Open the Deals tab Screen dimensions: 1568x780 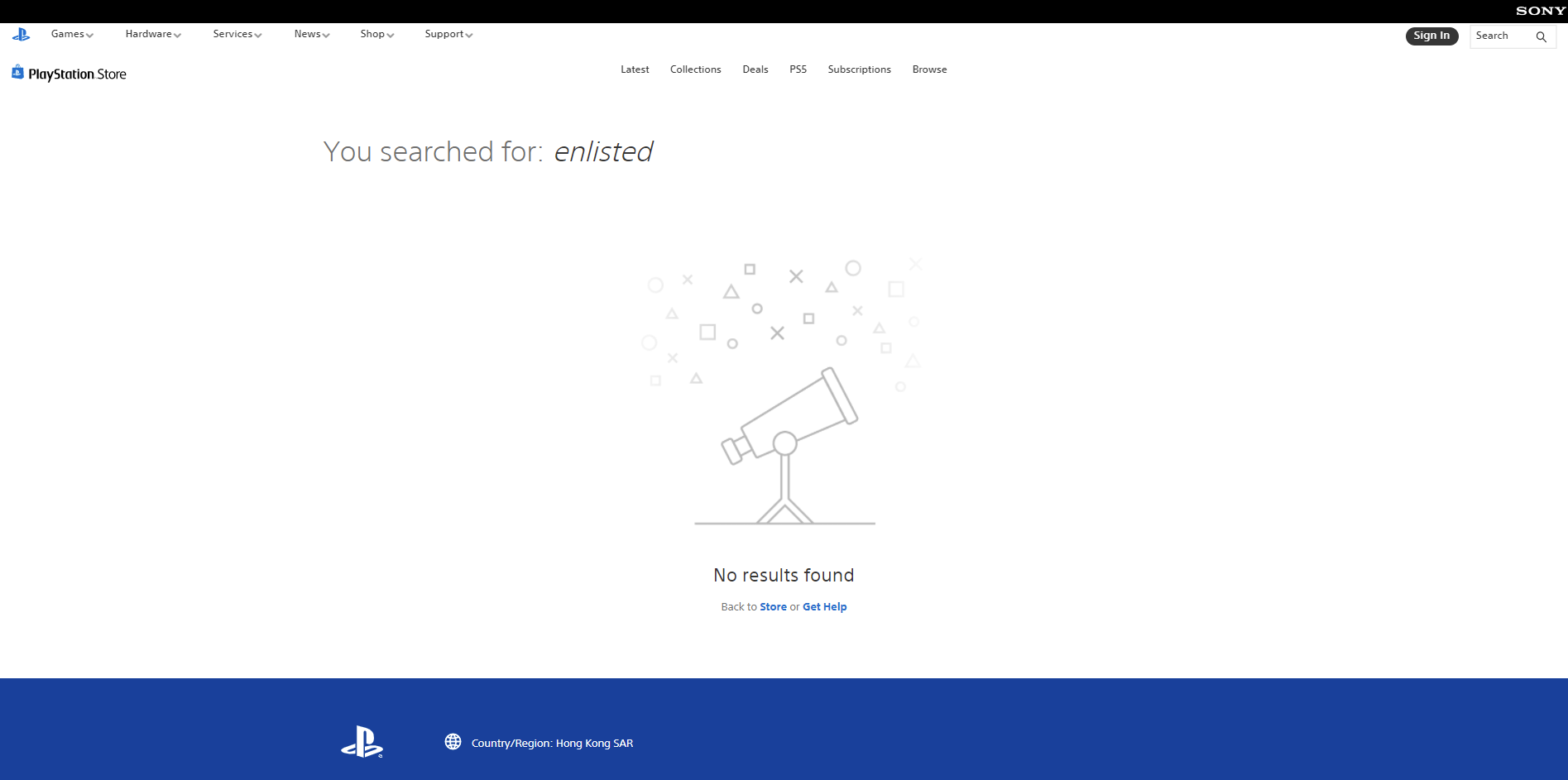coord(755,69)
